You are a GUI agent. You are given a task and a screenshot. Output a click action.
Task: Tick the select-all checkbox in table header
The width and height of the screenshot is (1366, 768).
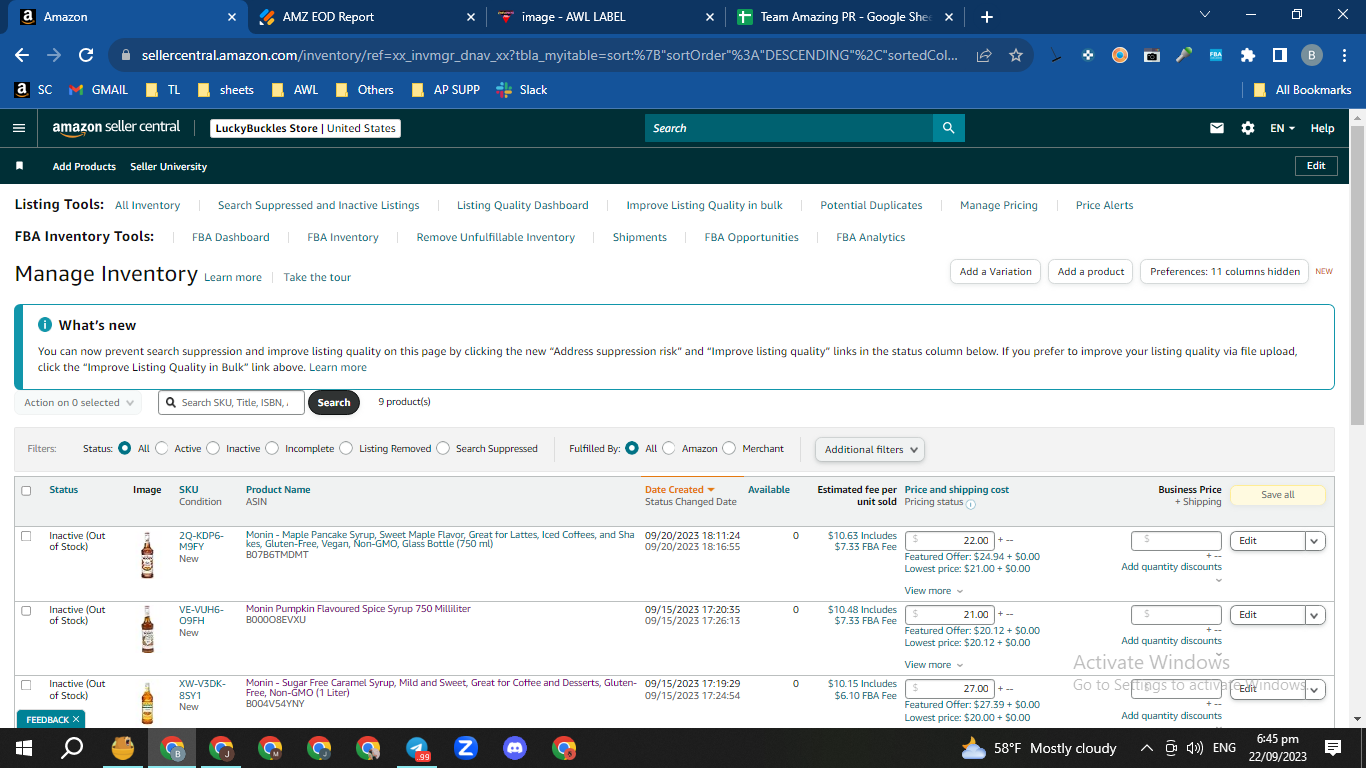point(26,490)
